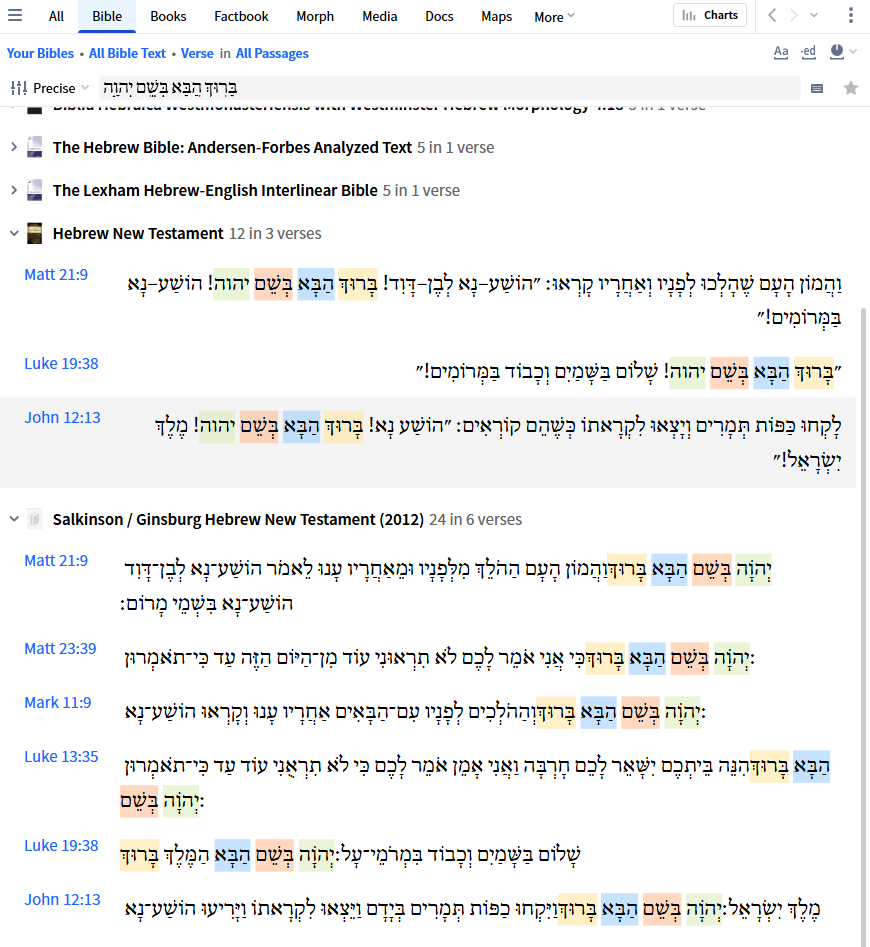Star this search as favorite
This screenshot has width=870, height=947.
click(x=851, y=88)
